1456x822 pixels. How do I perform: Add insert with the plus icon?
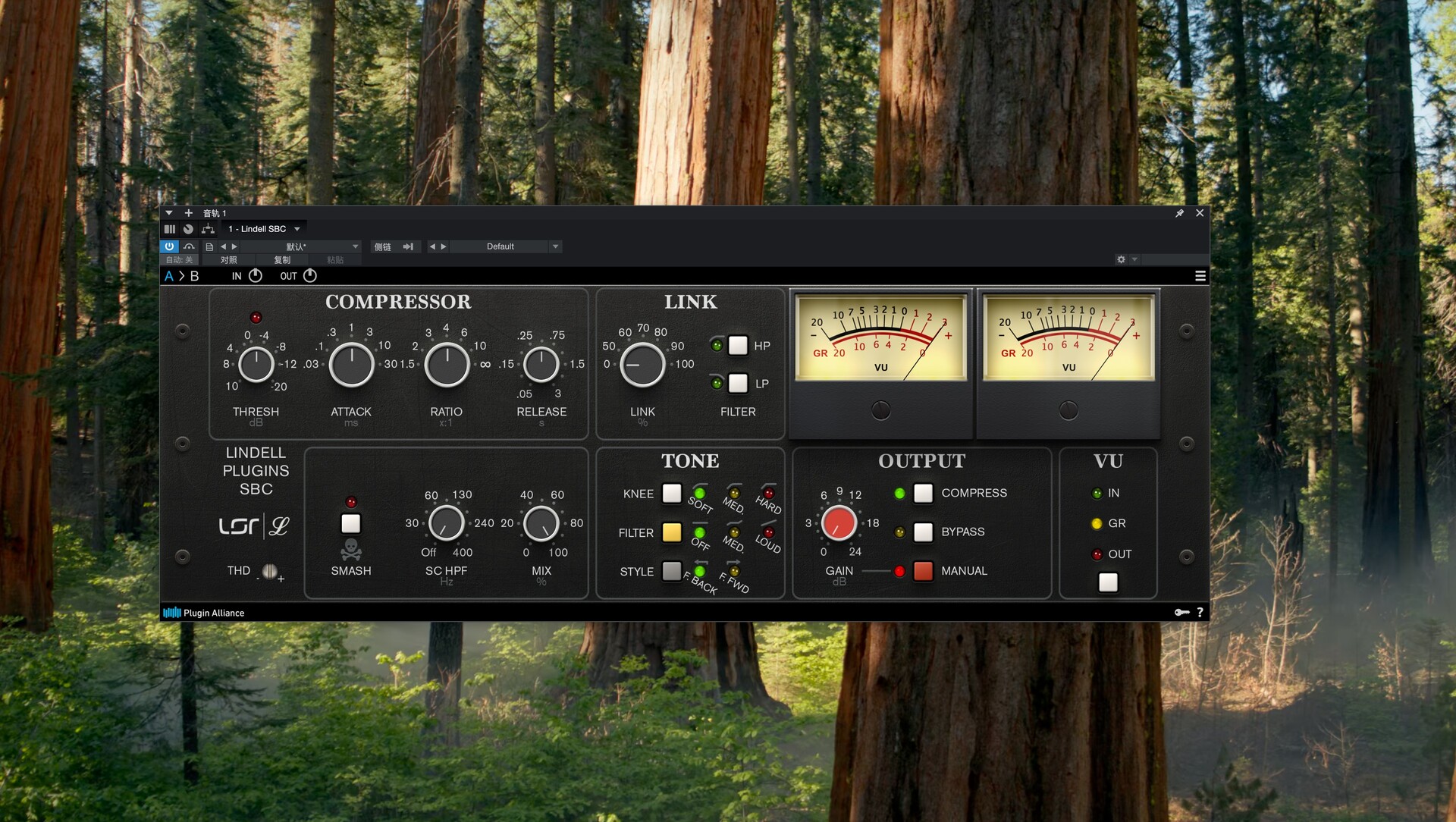(189, 213)
